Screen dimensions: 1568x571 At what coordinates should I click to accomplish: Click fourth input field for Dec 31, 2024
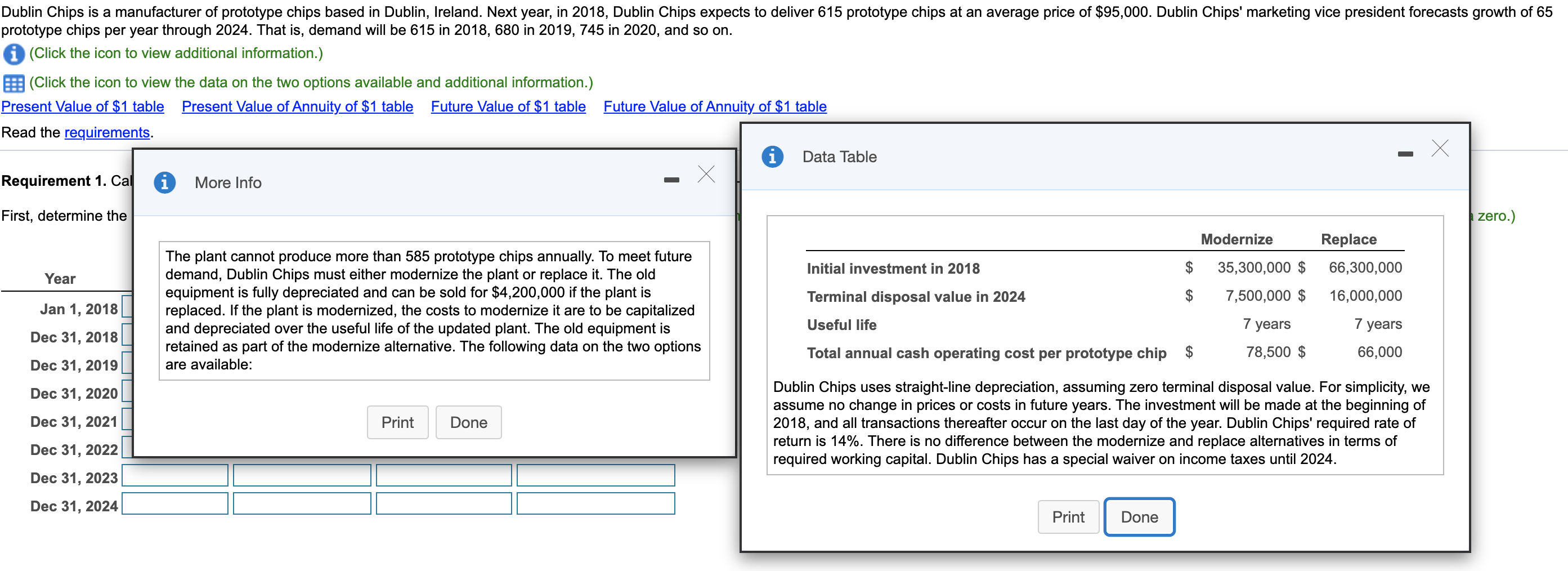pyautogui.click(x=596, y=503)
